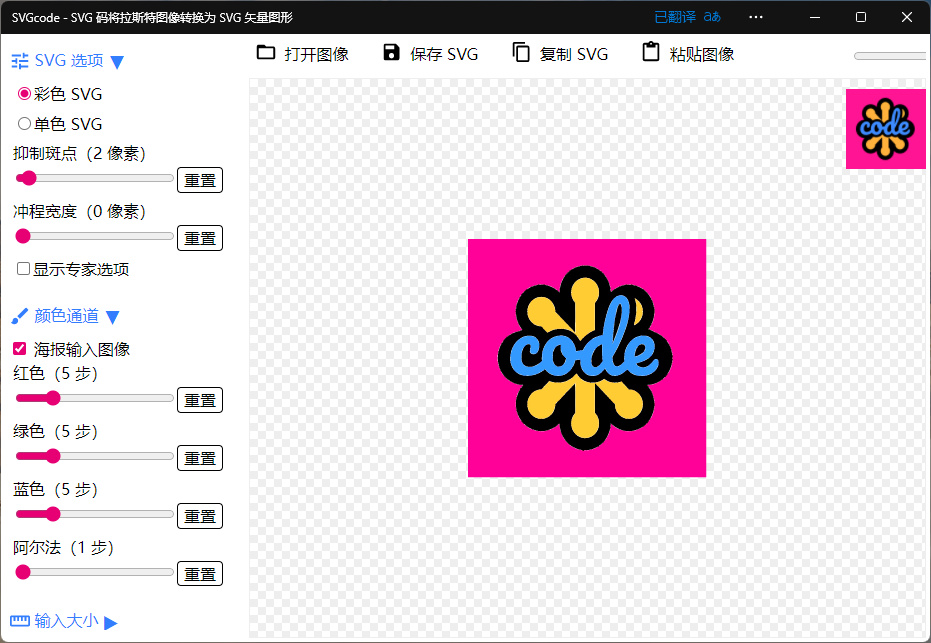This screenshot has width=931, height=643.
Task: Click the save SVG floppy disk icon
Action: [x=391, y=53]
